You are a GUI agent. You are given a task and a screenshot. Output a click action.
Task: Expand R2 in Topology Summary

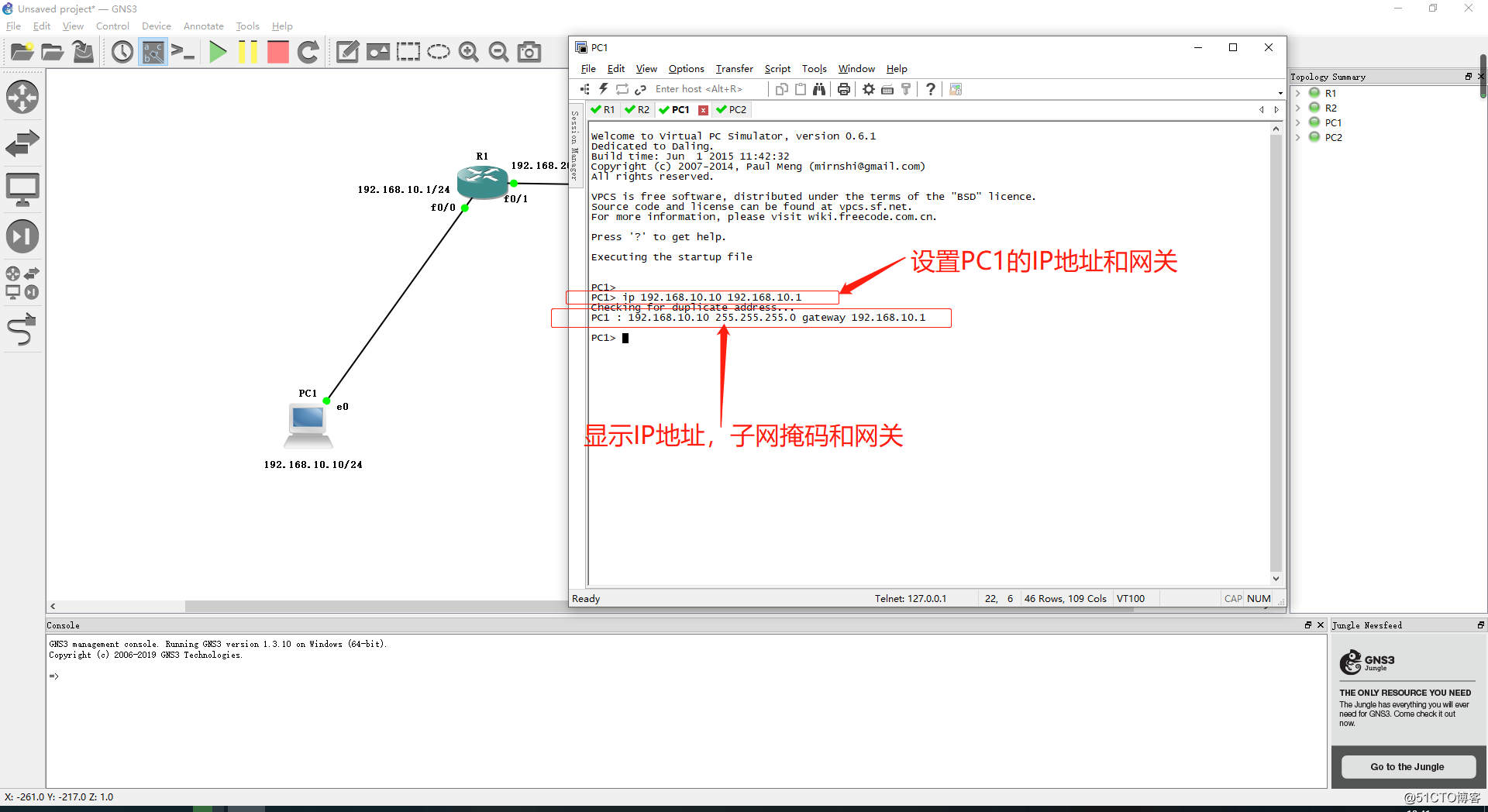pos(1298,108)
